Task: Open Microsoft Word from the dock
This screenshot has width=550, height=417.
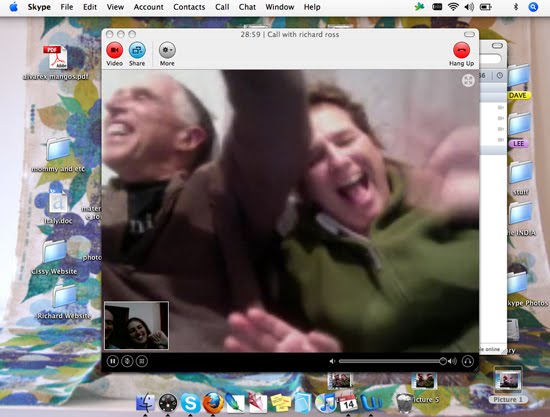Action: [x=371, y=403]
